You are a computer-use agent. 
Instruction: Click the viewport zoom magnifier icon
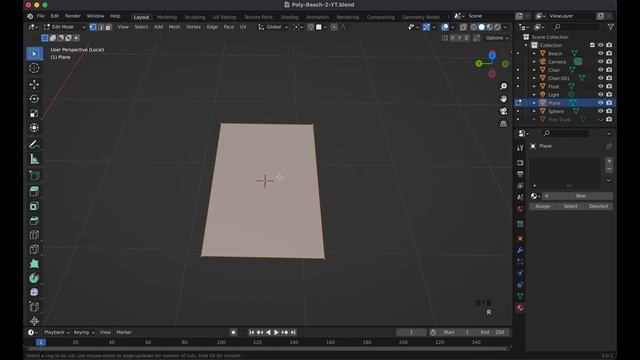click(x=504, y=86)
